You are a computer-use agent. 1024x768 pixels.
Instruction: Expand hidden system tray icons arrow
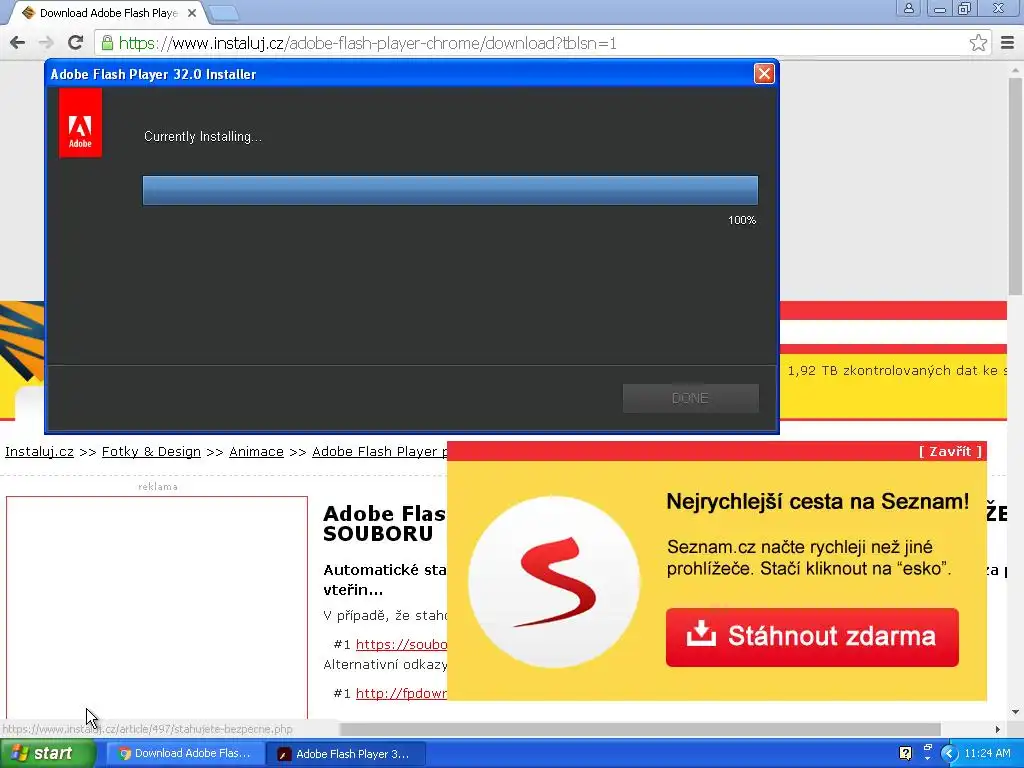(x=949, y=753)
